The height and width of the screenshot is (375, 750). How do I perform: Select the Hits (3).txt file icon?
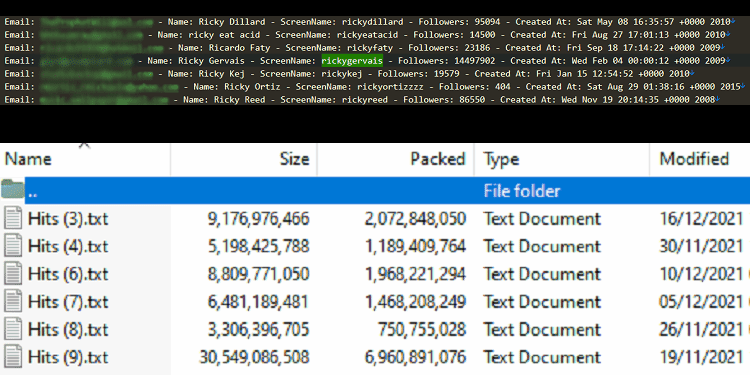pyautogui.click(x=13, y=219)
